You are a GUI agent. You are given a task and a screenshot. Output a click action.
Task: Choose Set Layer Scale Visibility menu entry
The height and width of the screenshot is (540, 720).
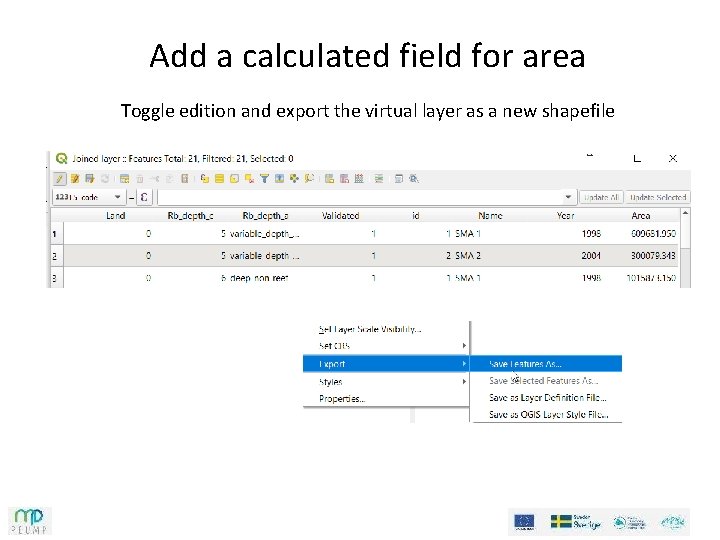(x=370, y=329)
